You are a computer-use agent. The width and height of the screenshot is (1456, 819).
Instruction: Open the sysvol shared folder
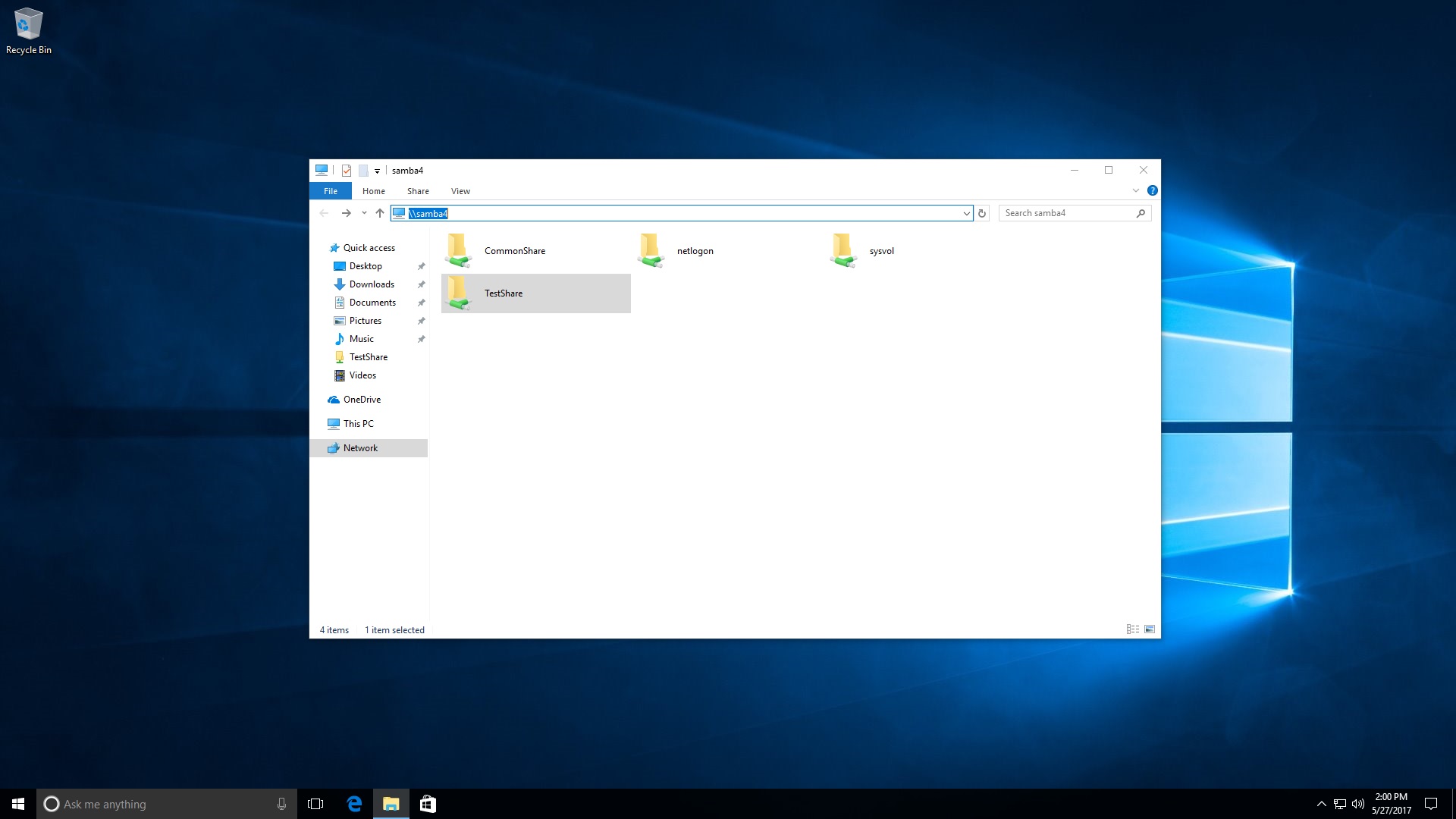tap(882, 250)
